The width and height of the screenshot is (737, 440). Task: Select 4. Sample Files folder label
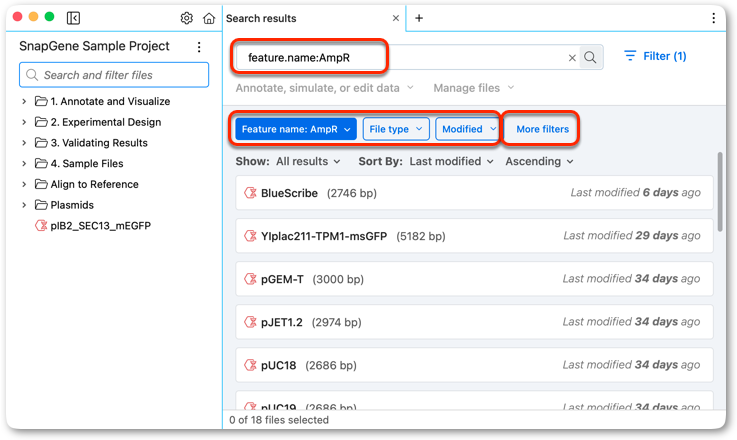87,164
